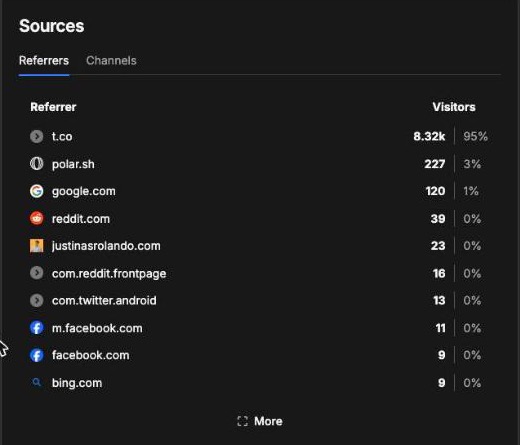The height and width of the screenshot is (445, 520).
Task: Filter by polar.sh referrer
Action: pyautogui.click(x=73, y=164)
